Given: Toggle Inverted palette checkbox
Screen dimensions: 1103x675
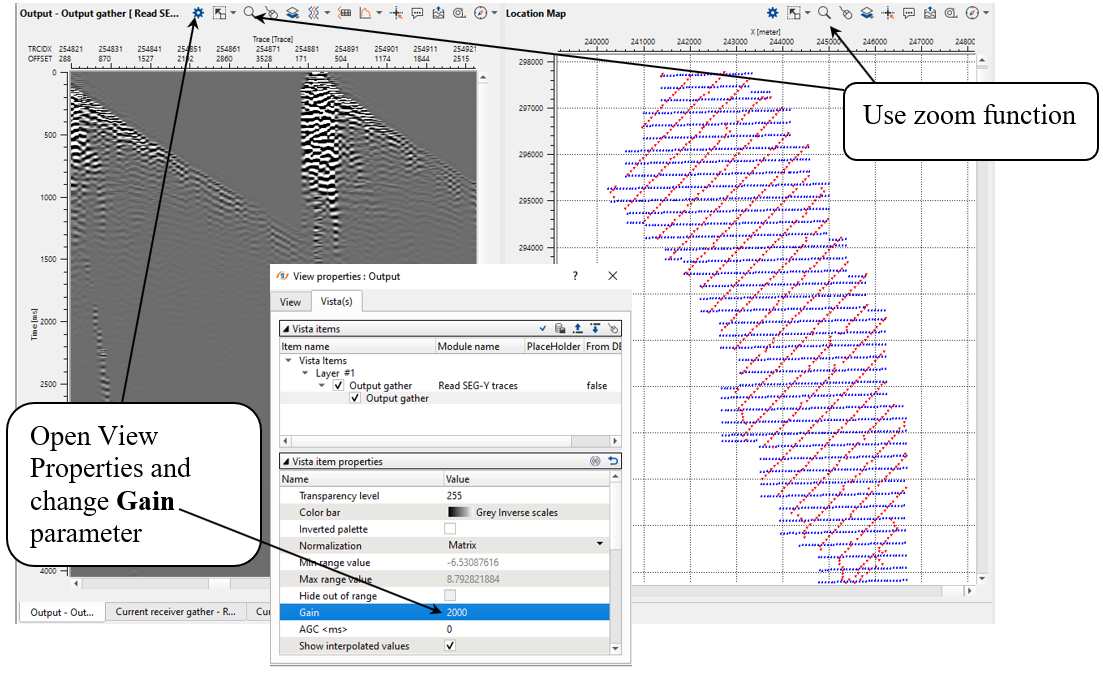Looking at the screenshot, I should pyautogui.click(x=450, y=529).
